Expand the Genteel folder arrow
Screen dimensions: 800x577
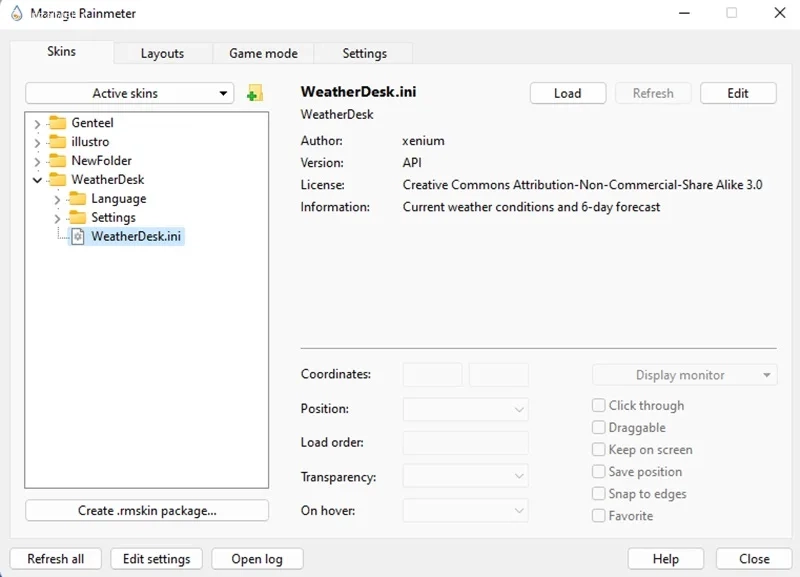(x=37, y=123)
